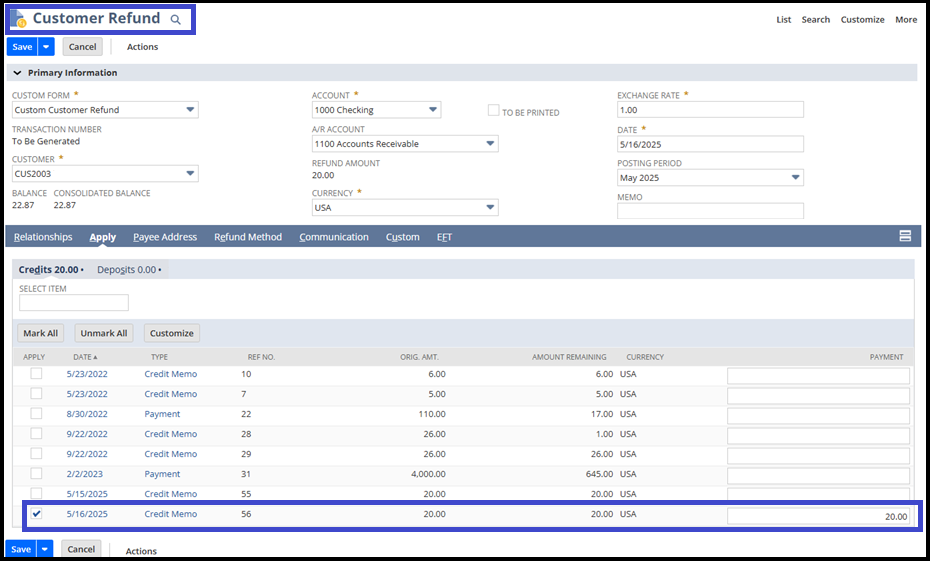
Task: Click the bottom Cancel button
Action: pyautogui.click(x=81, y=549)
